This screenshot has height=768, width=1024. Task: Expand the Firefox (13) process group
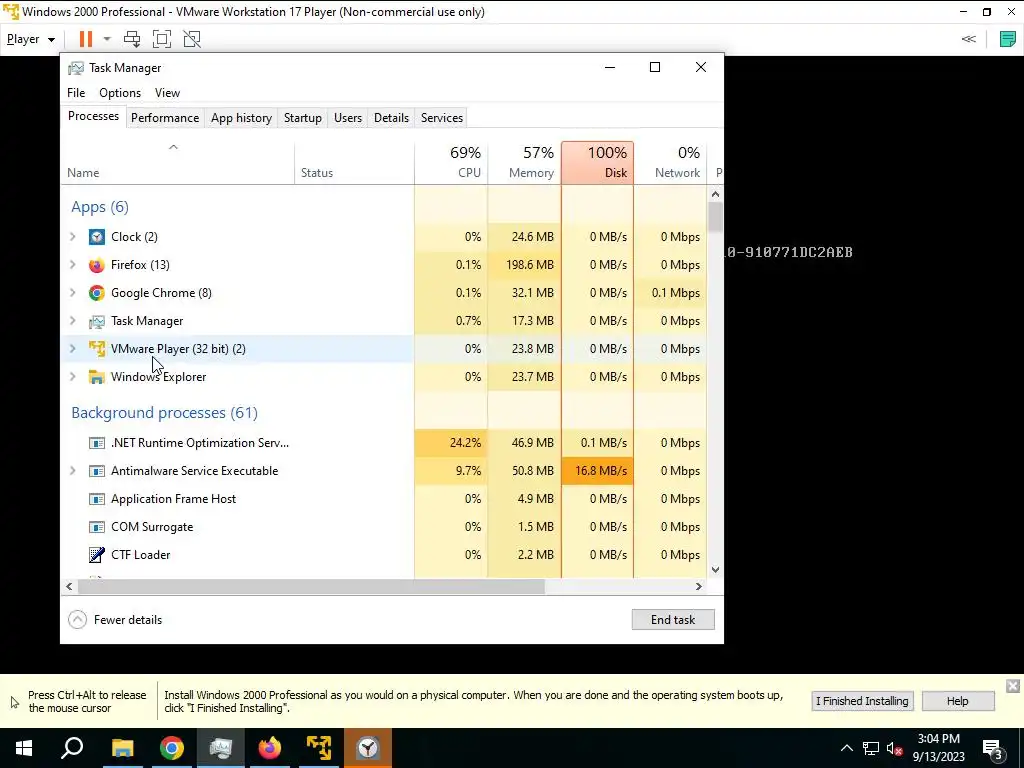tap(73, 264)
